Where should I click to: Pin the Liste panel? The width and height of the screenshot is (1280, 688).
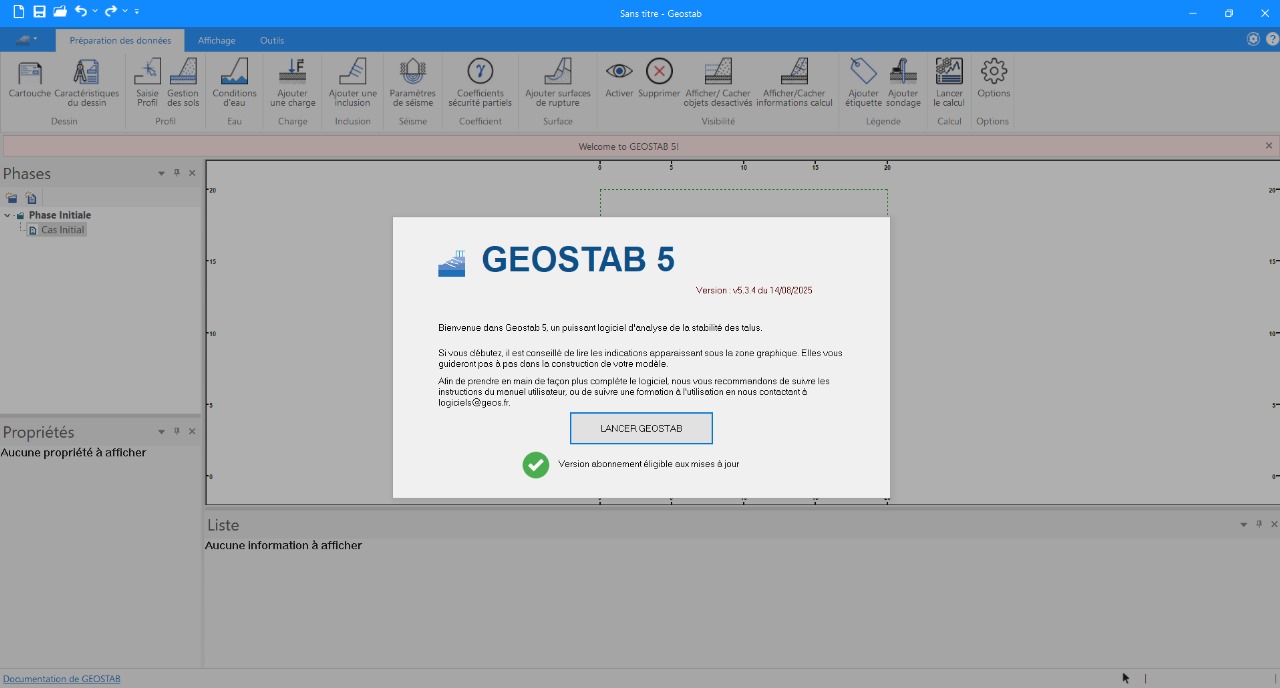click(1259, 524)
